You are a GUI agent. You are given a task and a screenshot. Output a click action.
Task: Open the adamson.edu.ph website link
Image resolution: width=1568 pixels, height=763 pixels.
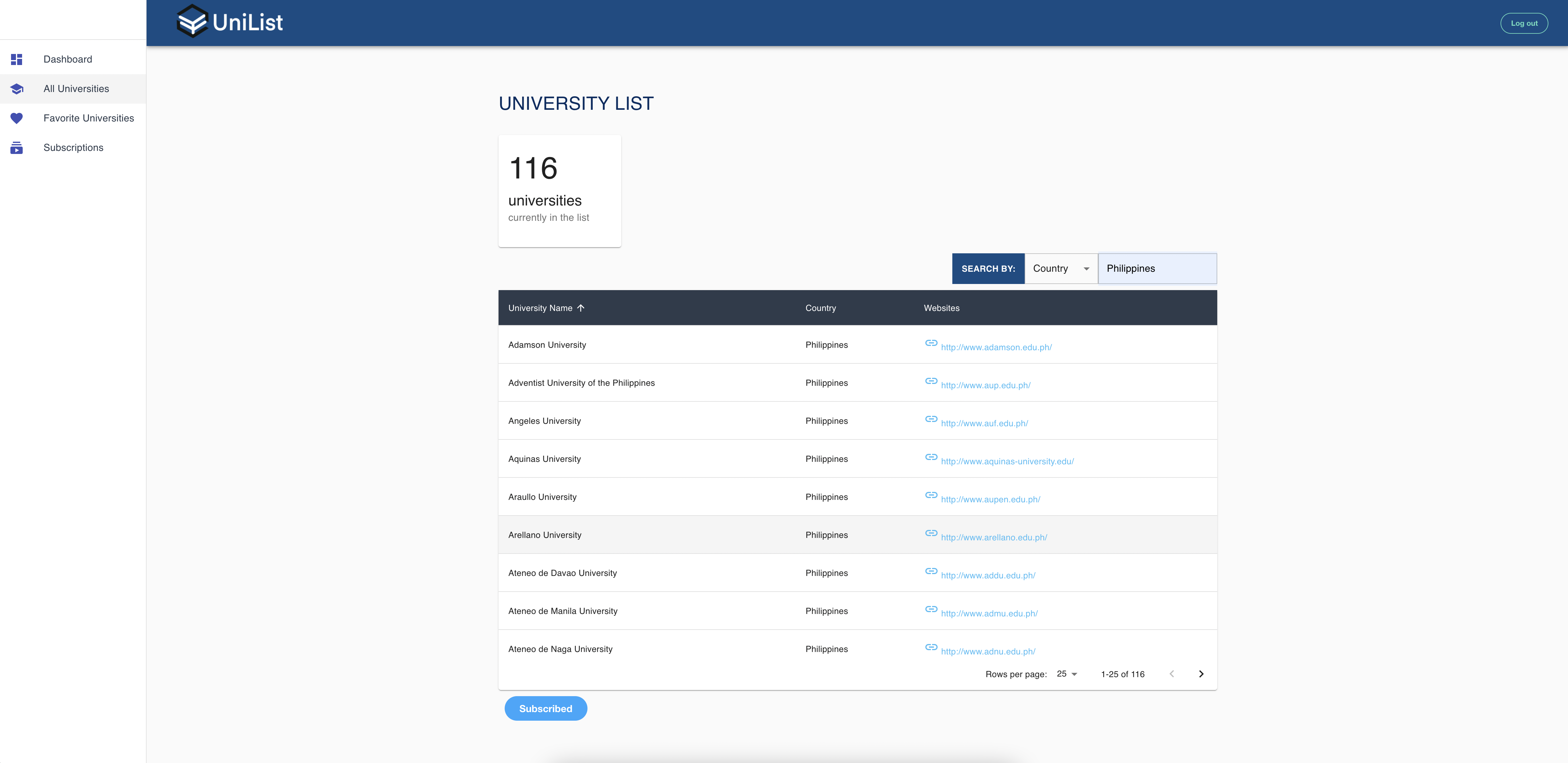click(996, 348)
